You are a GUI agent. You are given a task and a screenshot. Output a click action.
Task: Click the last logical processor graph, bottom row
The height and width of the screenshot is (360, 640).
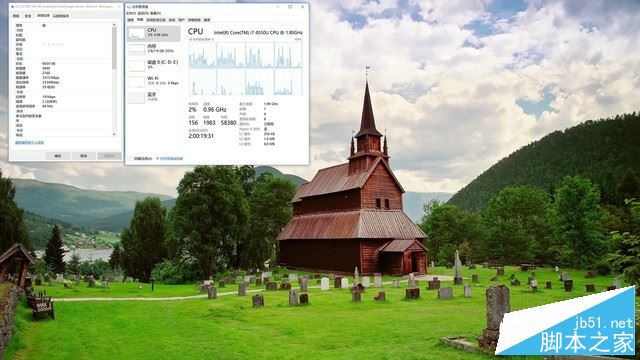pyautogui.click(x=289, y=82)
